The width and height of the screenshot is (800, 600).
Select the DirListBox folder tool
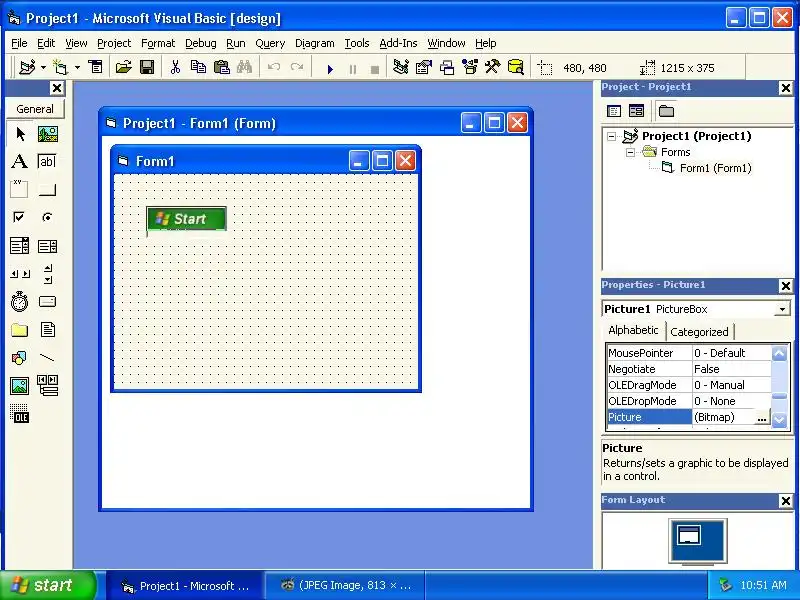(20, 330)
